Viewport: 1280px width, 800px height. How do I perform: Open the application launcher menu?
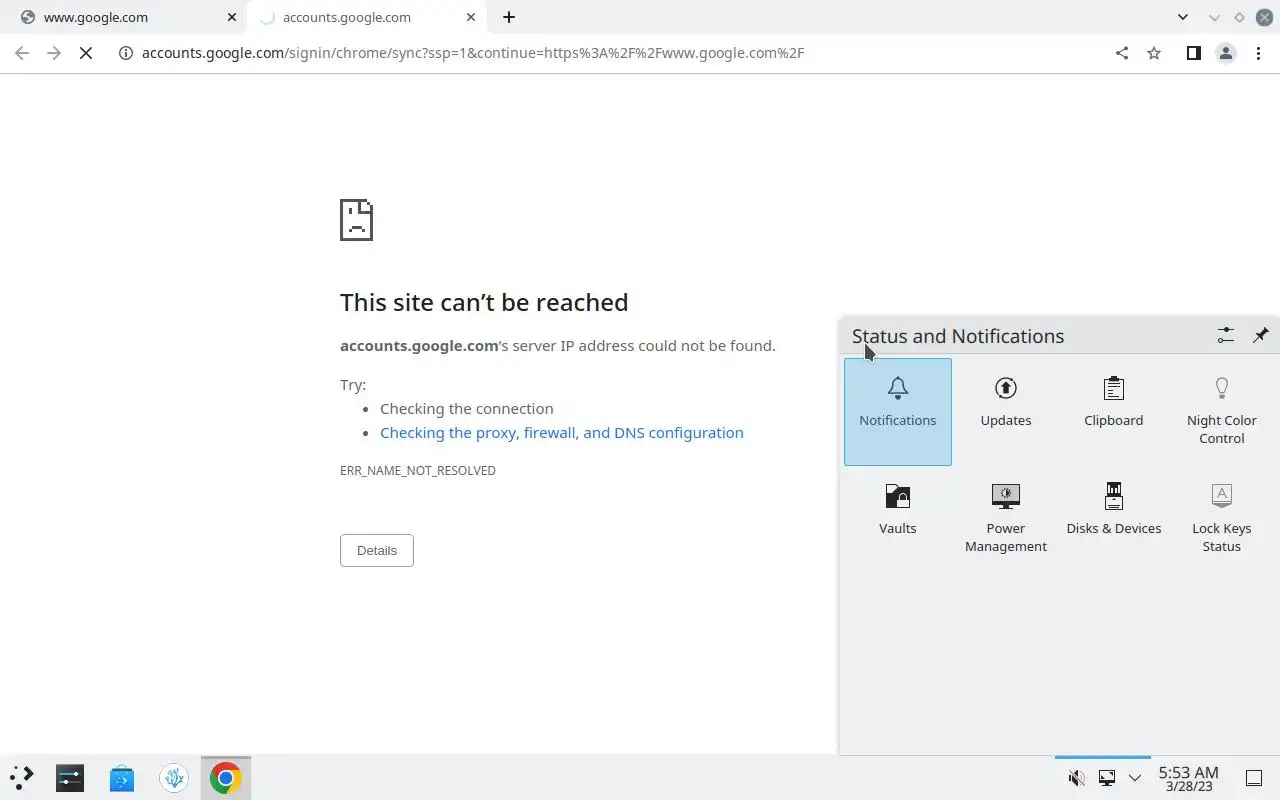(22, 777)
